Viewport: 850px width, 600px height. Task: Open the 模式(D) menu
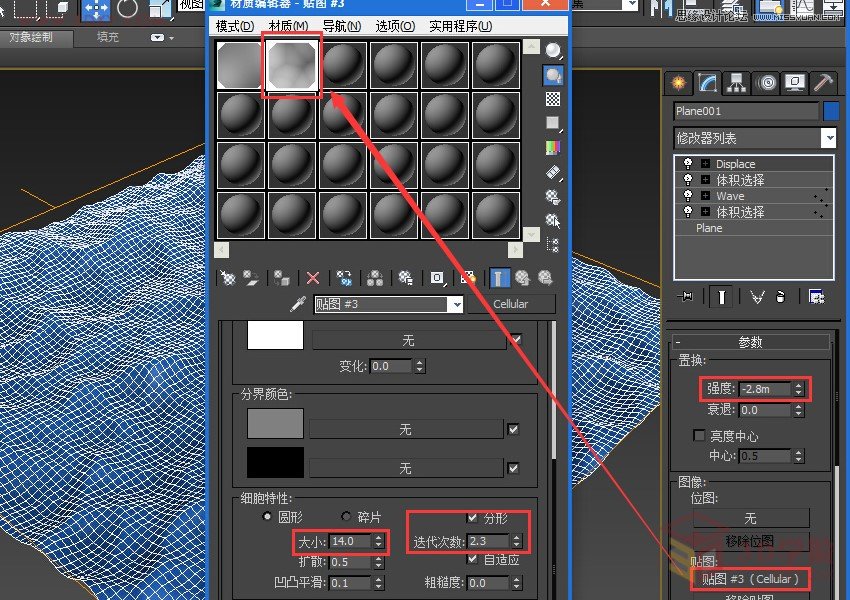235,26
